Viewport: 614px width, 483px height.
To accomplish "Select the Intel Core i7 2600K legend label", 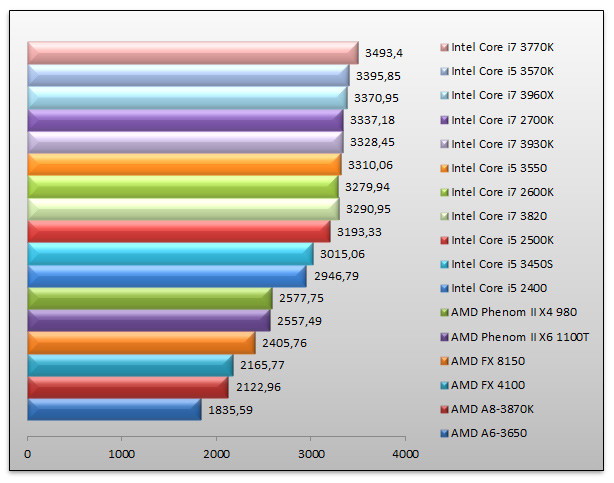I will pos(502,192).
